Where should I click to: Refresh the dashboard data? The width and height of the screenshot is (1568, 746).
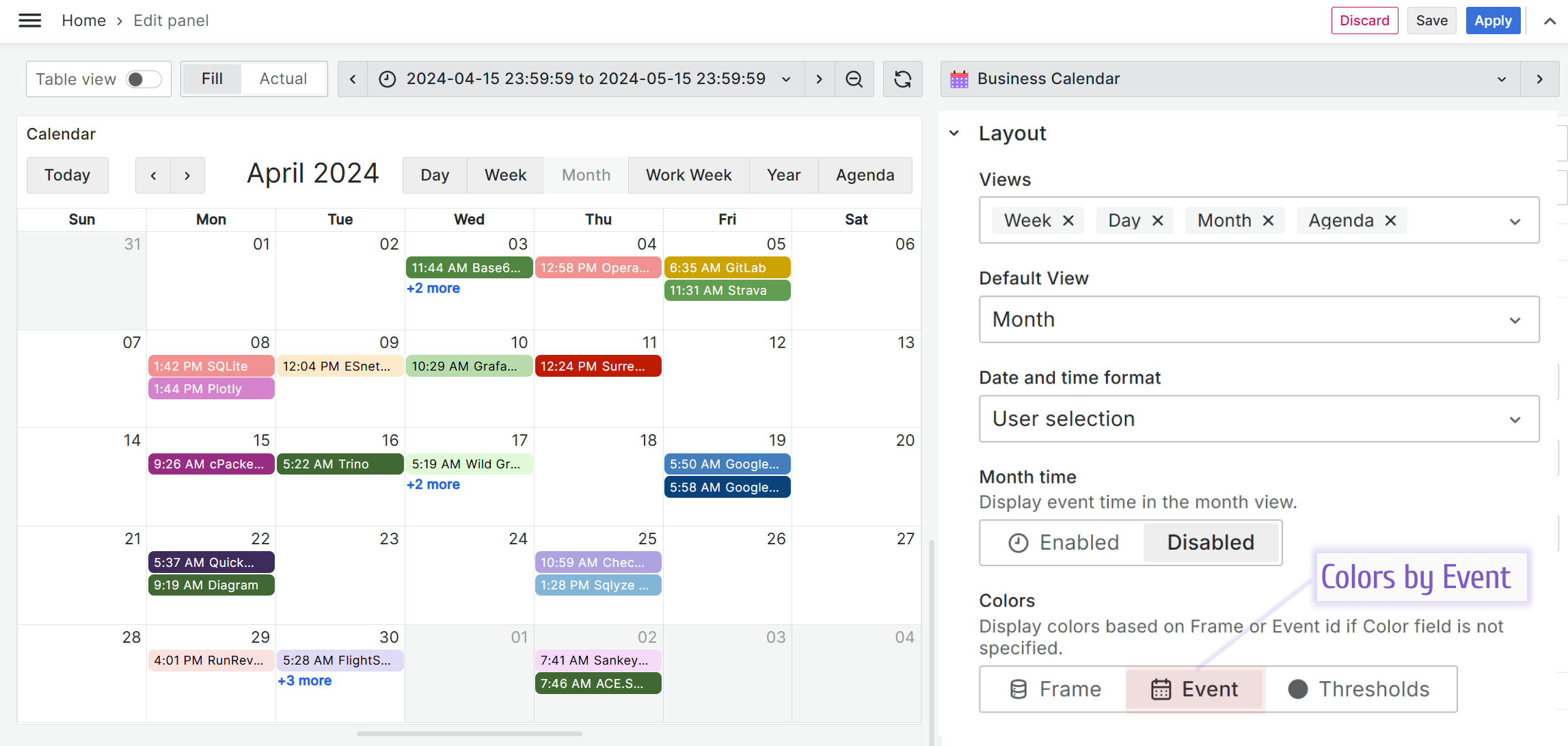click(903, 79)
